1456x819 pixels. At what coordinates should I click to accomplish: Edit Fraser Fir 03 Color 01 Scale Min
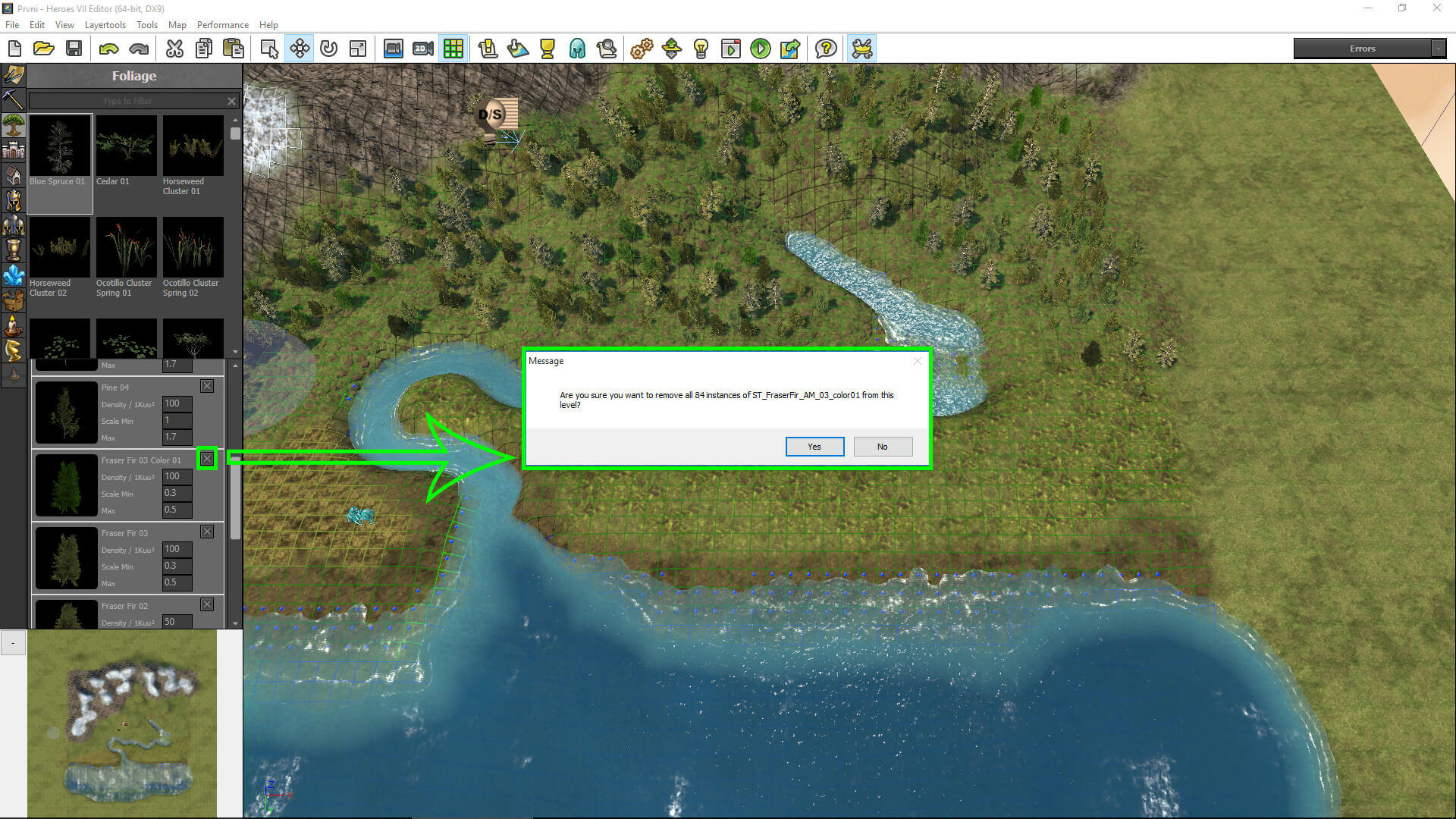177,493
